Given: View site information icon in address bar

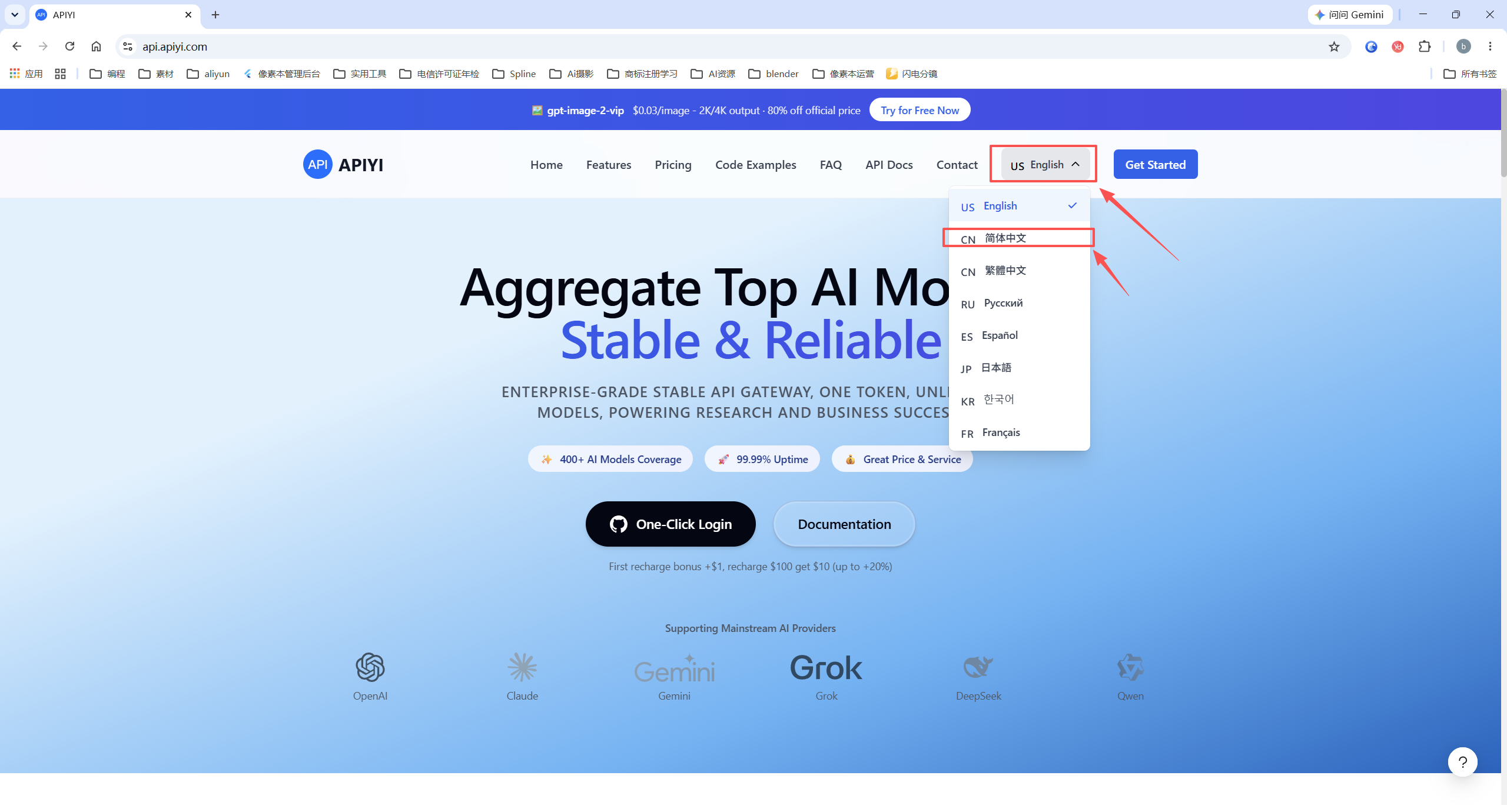Looking at the screenshot, I should point(127,46).
